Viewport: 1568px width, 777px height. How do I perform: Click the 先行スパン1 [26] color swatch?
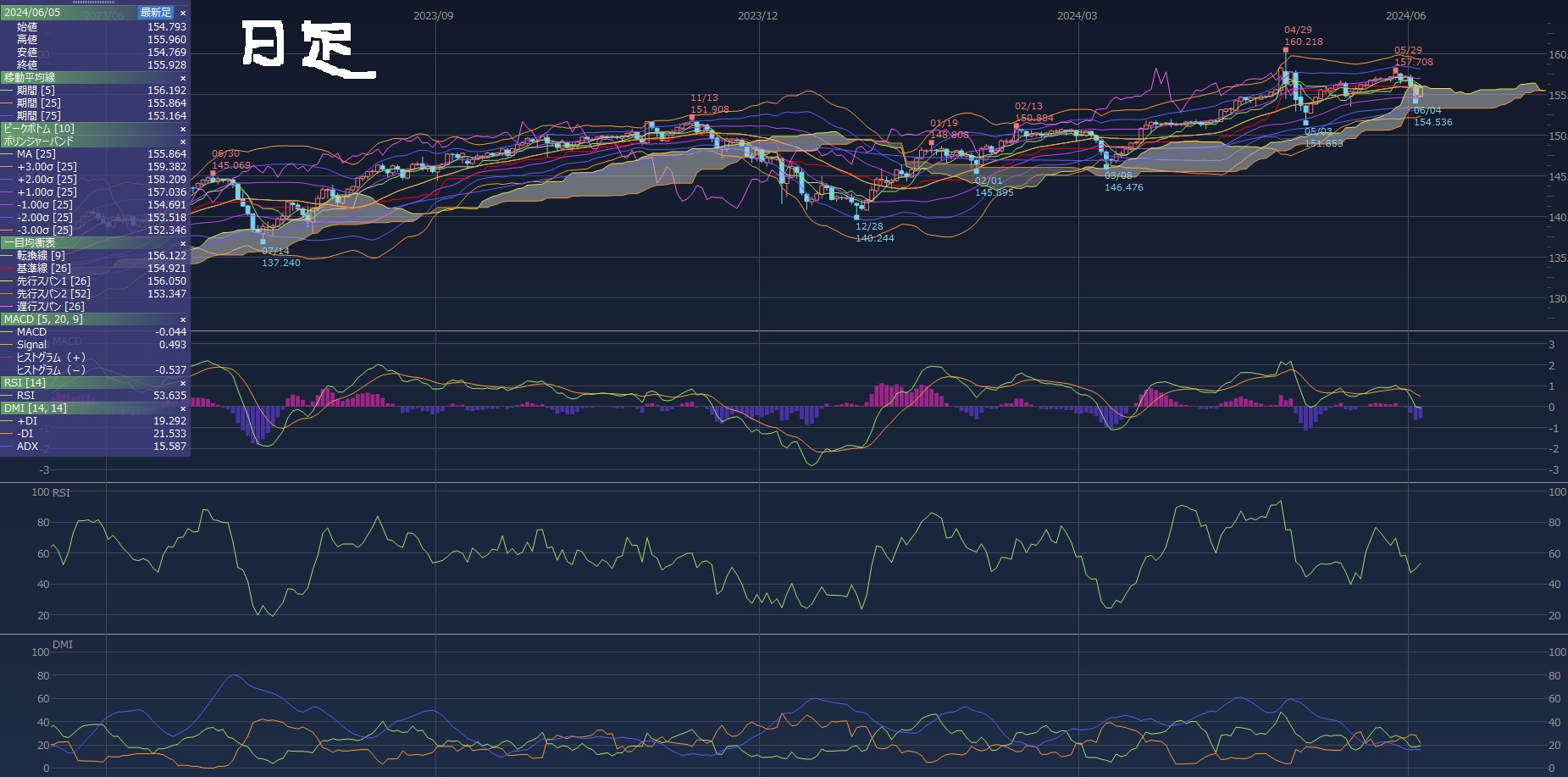8,281
